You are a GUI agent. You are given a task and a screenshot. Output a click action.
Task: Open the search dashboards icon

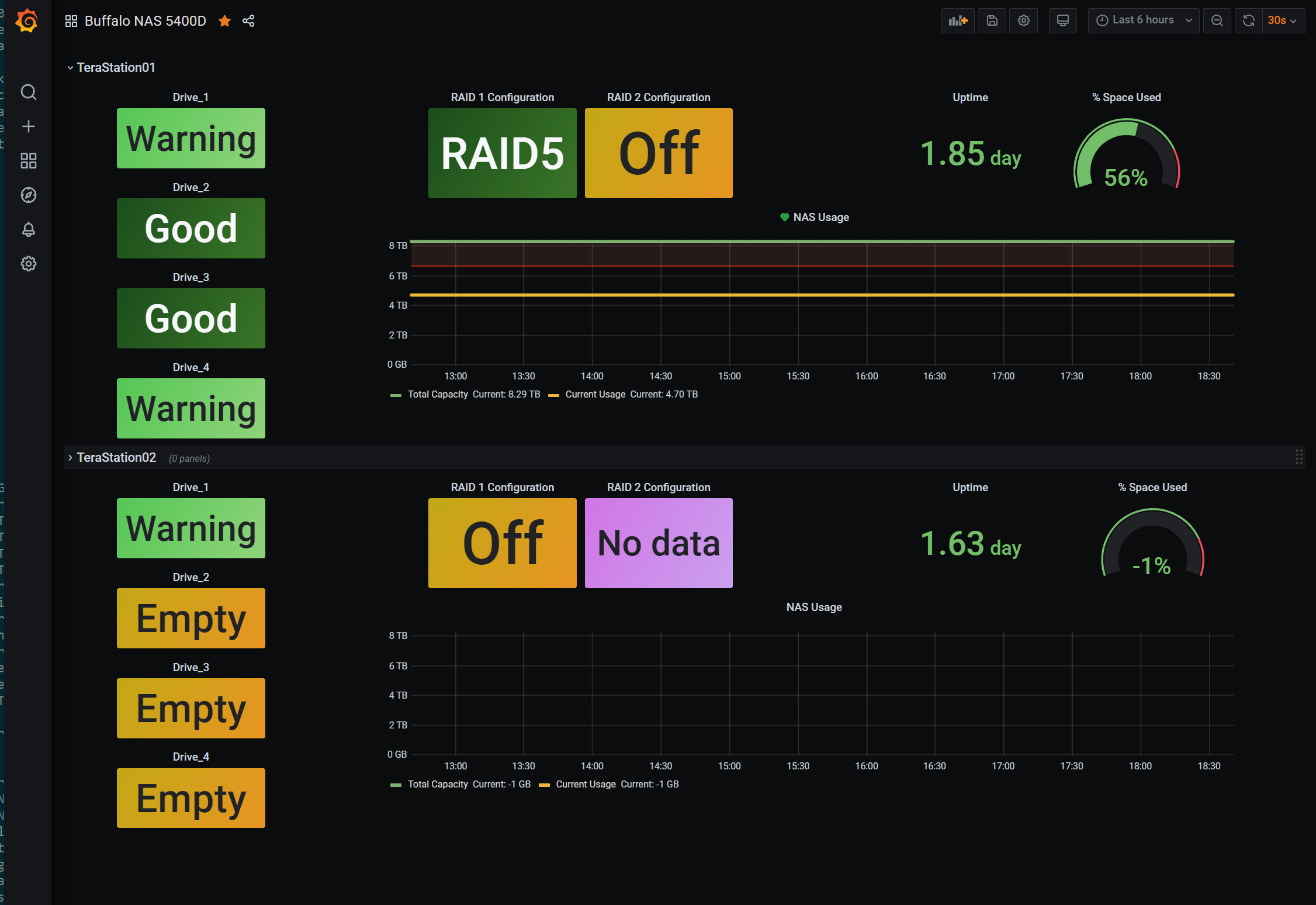[x=28, y=92]
